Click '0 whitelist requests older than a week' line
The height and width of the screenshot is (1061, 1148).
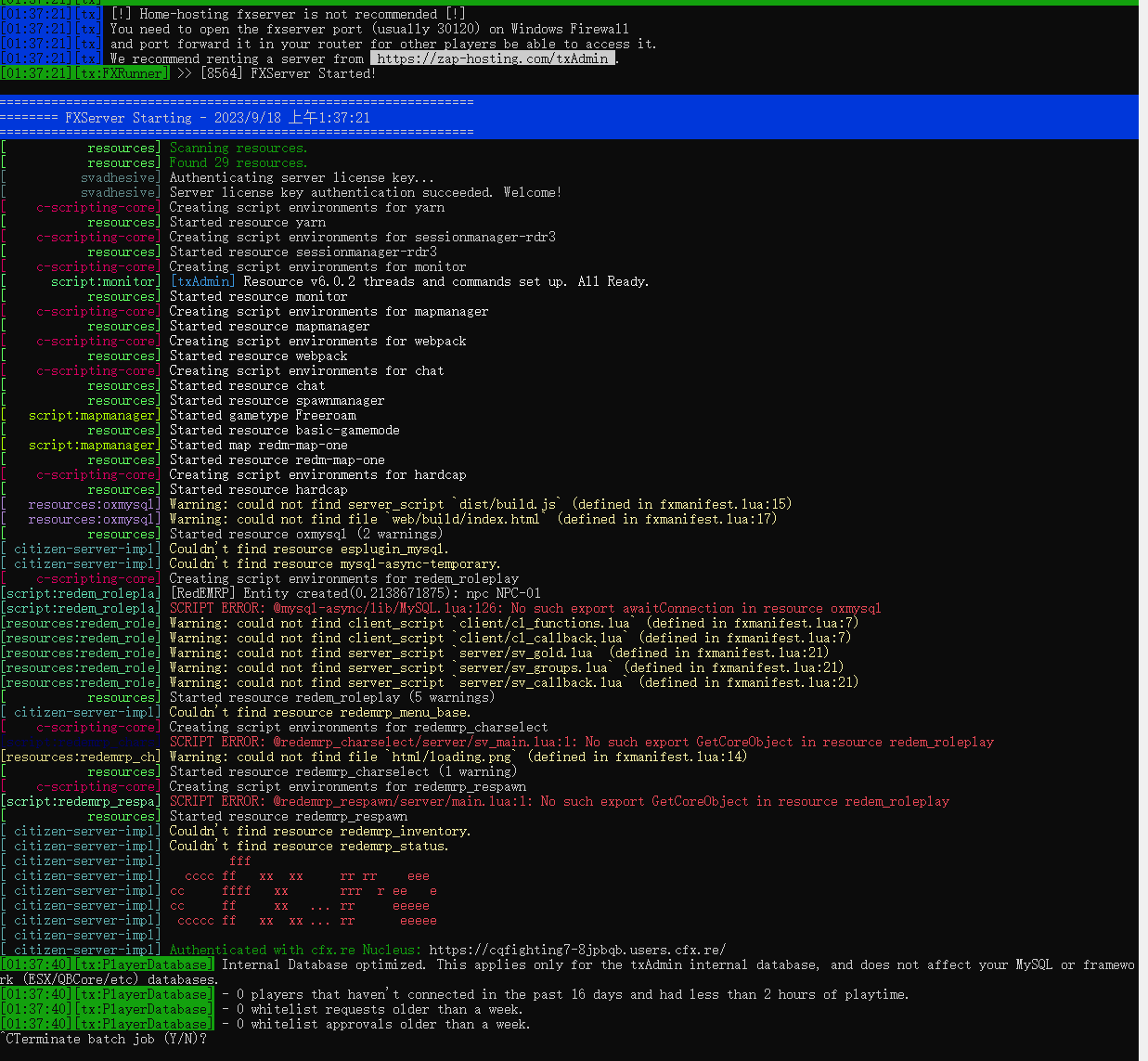[x=372, y=1009]
